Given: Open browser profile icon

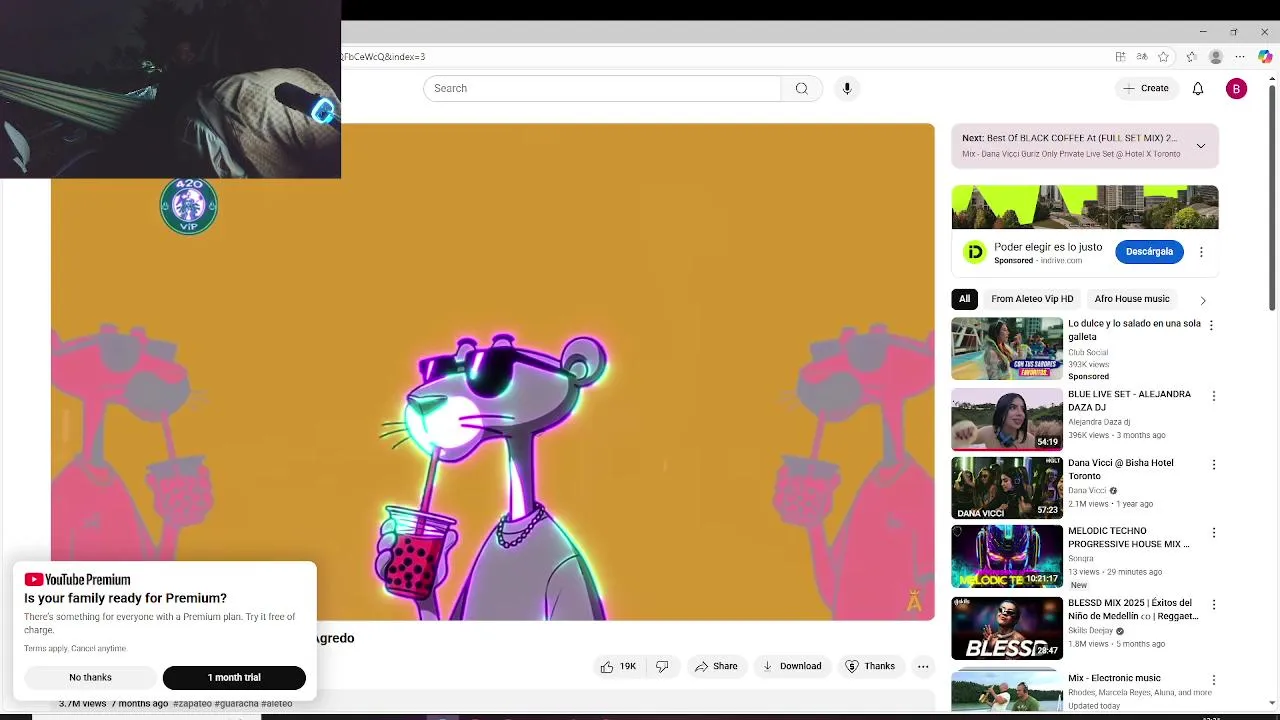Looking at the screenshot, I should click(1216, 57).
